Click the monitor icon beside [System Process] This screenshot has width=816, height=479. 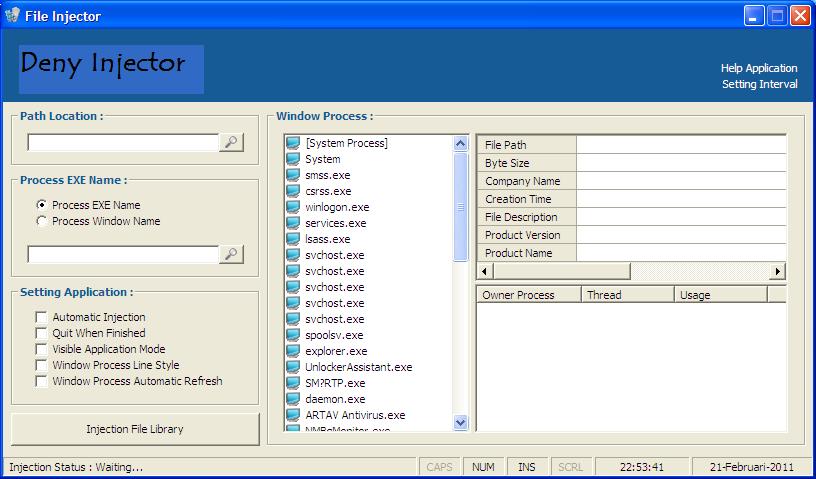pos(293,143)
